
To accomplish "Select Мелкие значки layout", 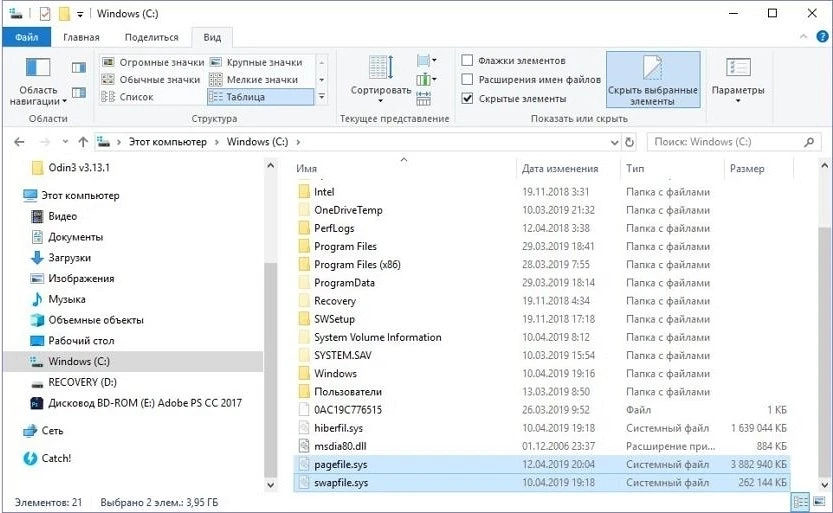I will 253,80.
